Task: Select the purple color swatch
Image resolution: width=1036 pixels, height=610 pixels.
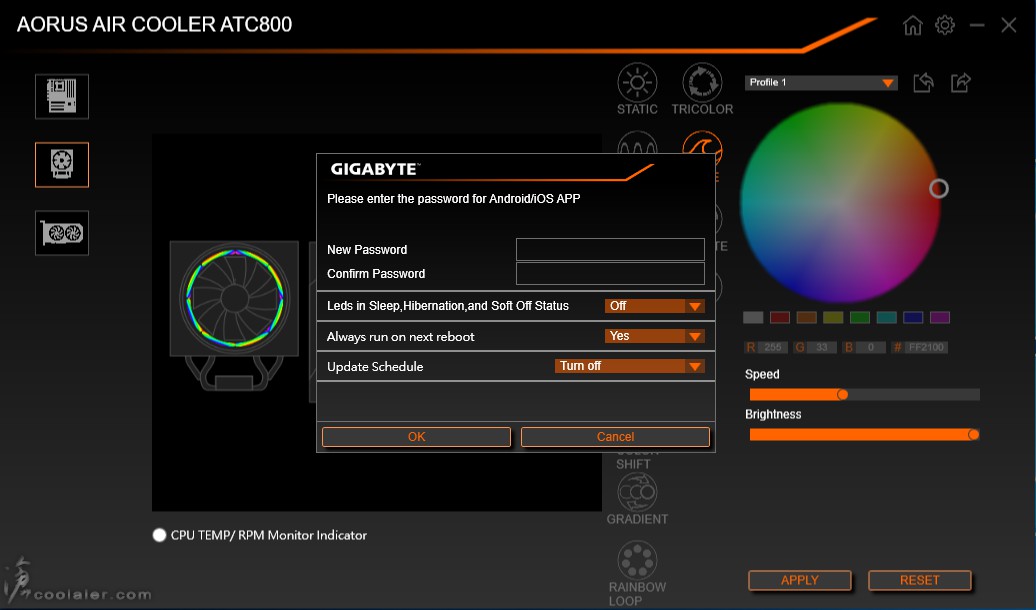Action: 940,318
